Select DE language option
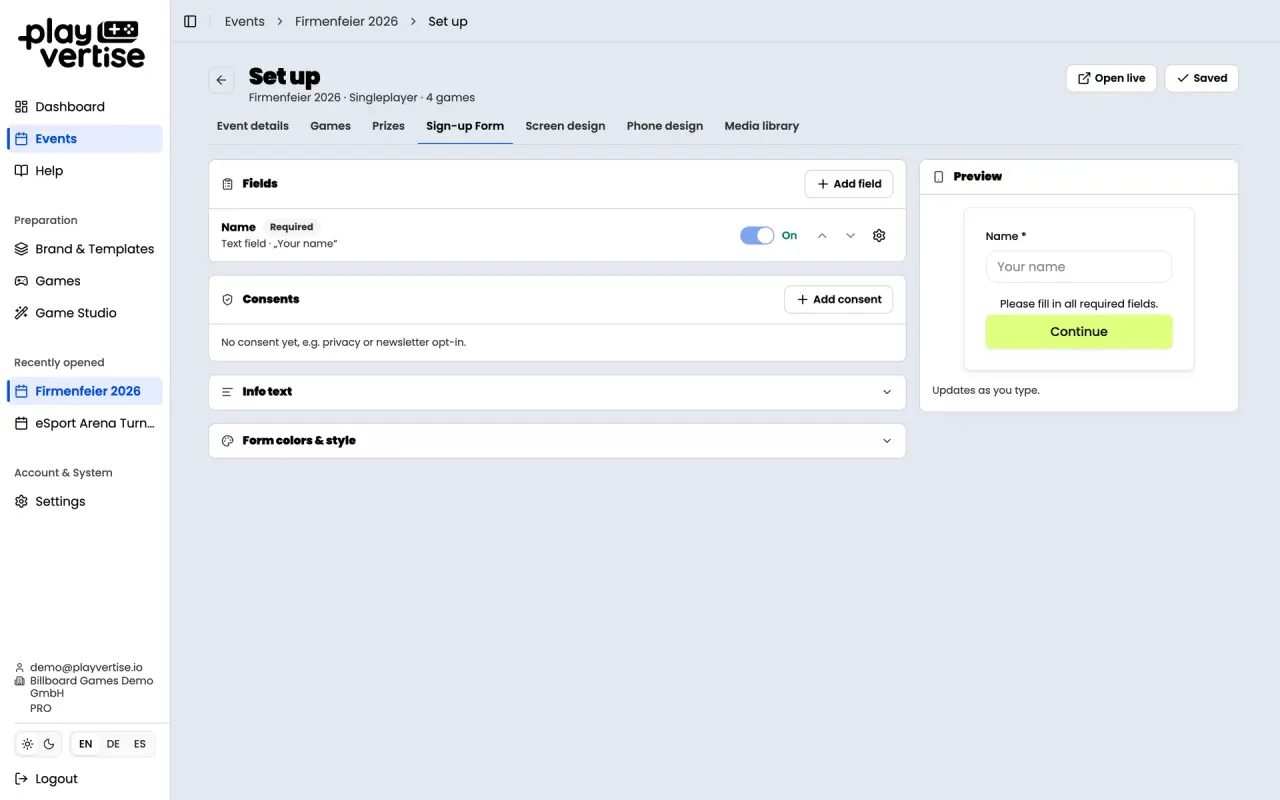The image size is (1280, 800). pos(113,744)
